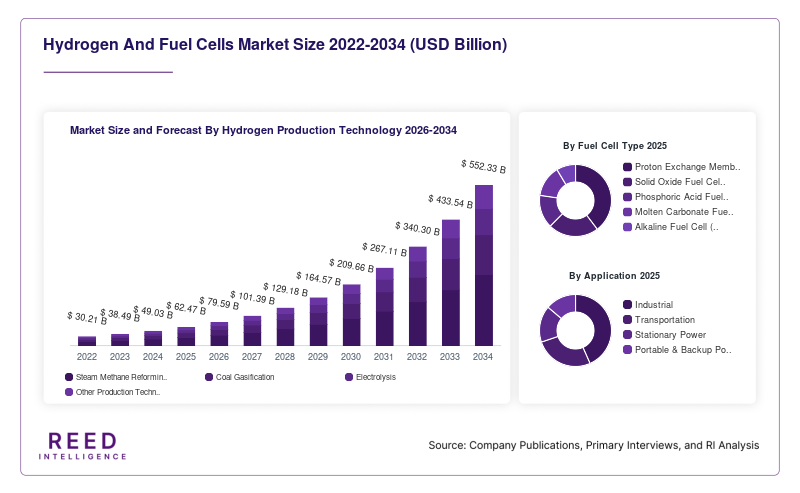Click the Stationary Power legend swatch

point(628,335)
